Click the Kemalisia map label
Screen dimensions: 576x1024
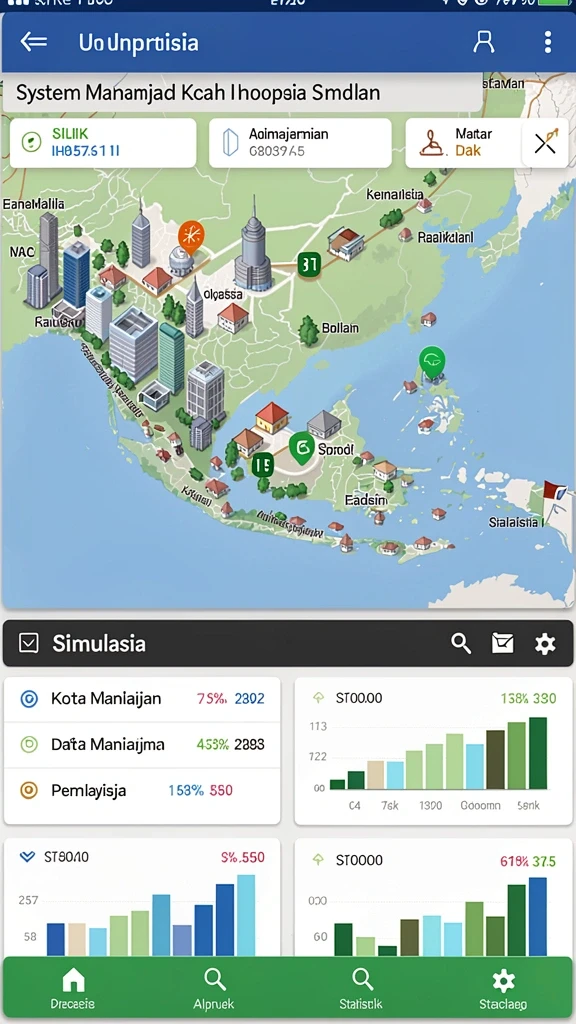coord(394,194)
